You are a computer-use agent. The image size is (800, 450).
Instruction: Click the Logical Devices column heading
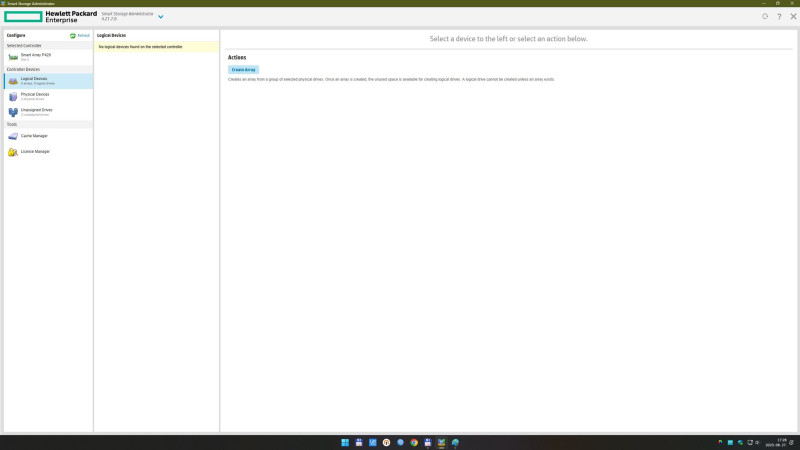(x=111, y=36)
